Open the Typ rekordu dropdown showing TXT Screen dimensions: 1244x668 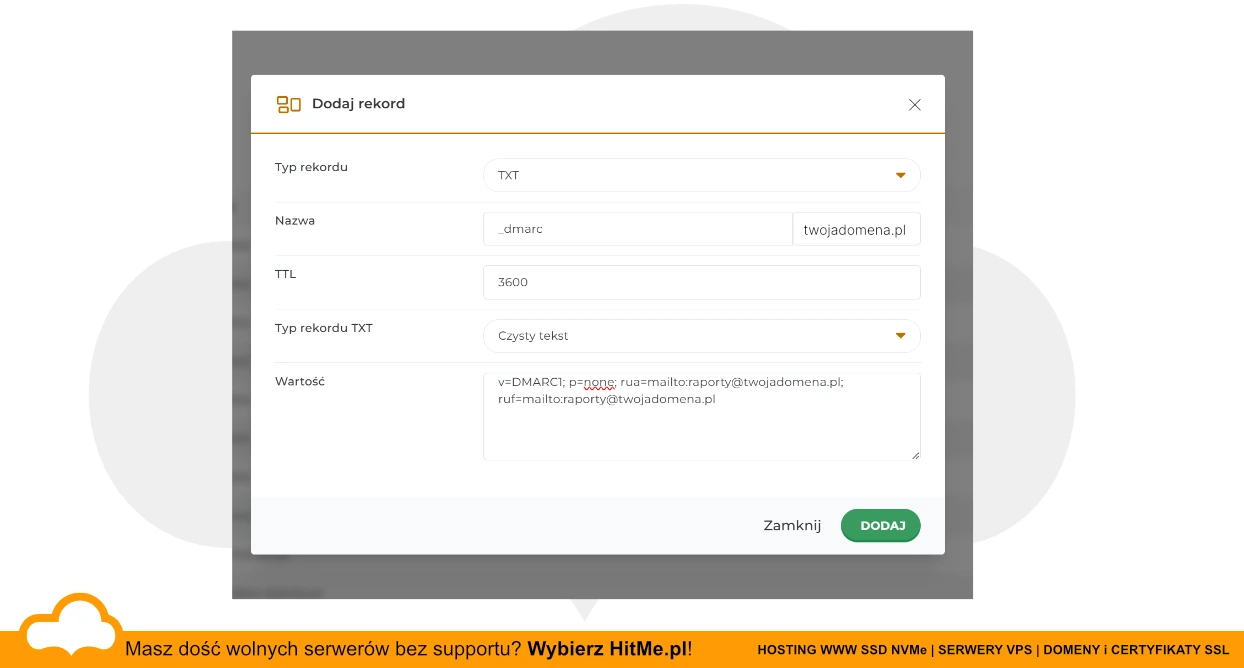click(701, 175)
